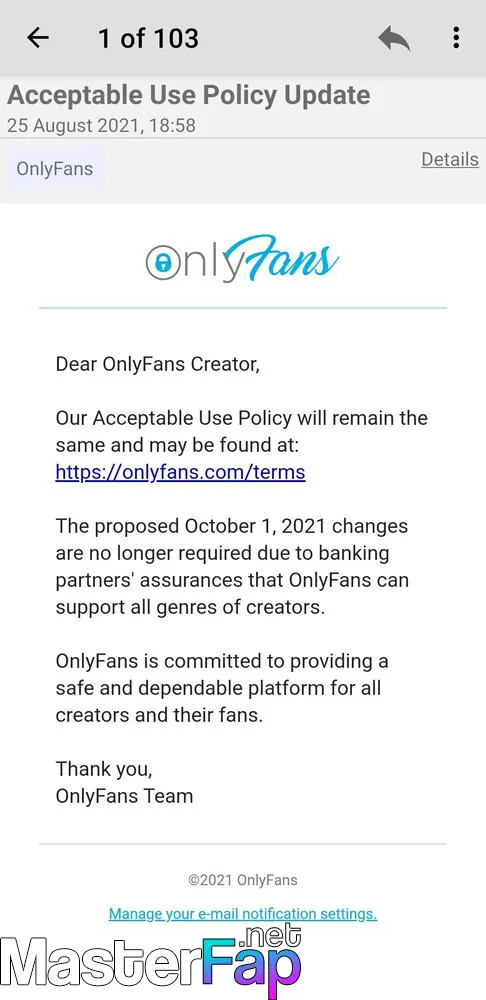Click the OnlyFans Team signature line
This screenshot has height=1000, width=486.
point(124,796)
